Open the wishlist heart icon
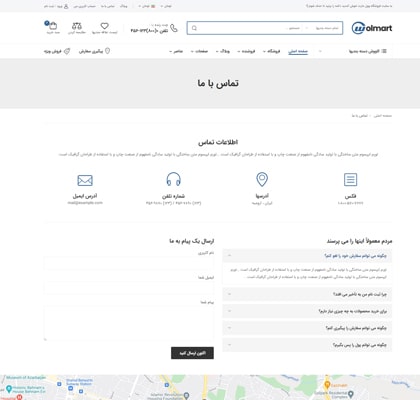420x400 pixels. click(105, 26)
